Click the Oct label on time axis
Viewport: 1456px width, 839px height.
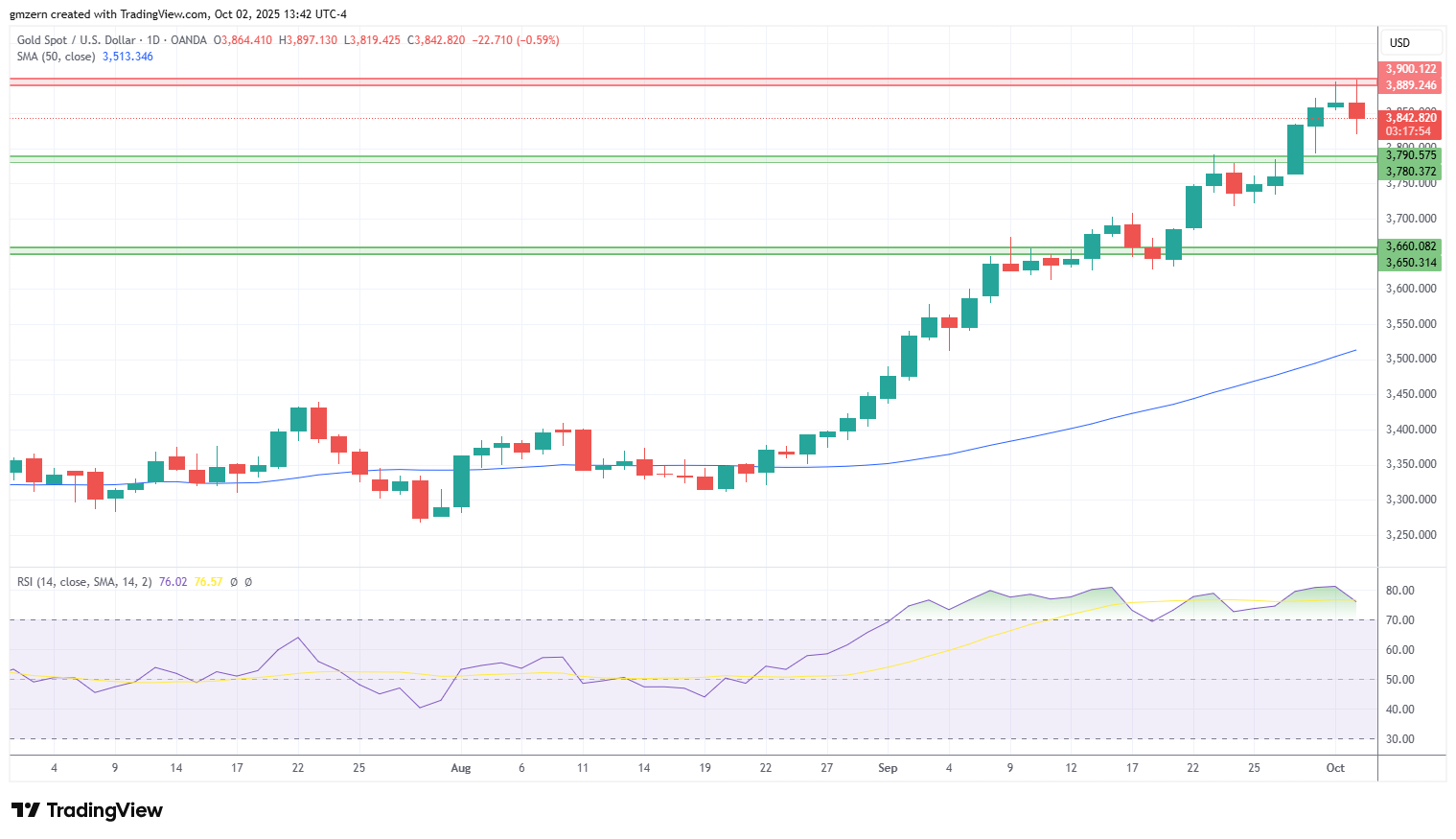[x=1335, y=768]
